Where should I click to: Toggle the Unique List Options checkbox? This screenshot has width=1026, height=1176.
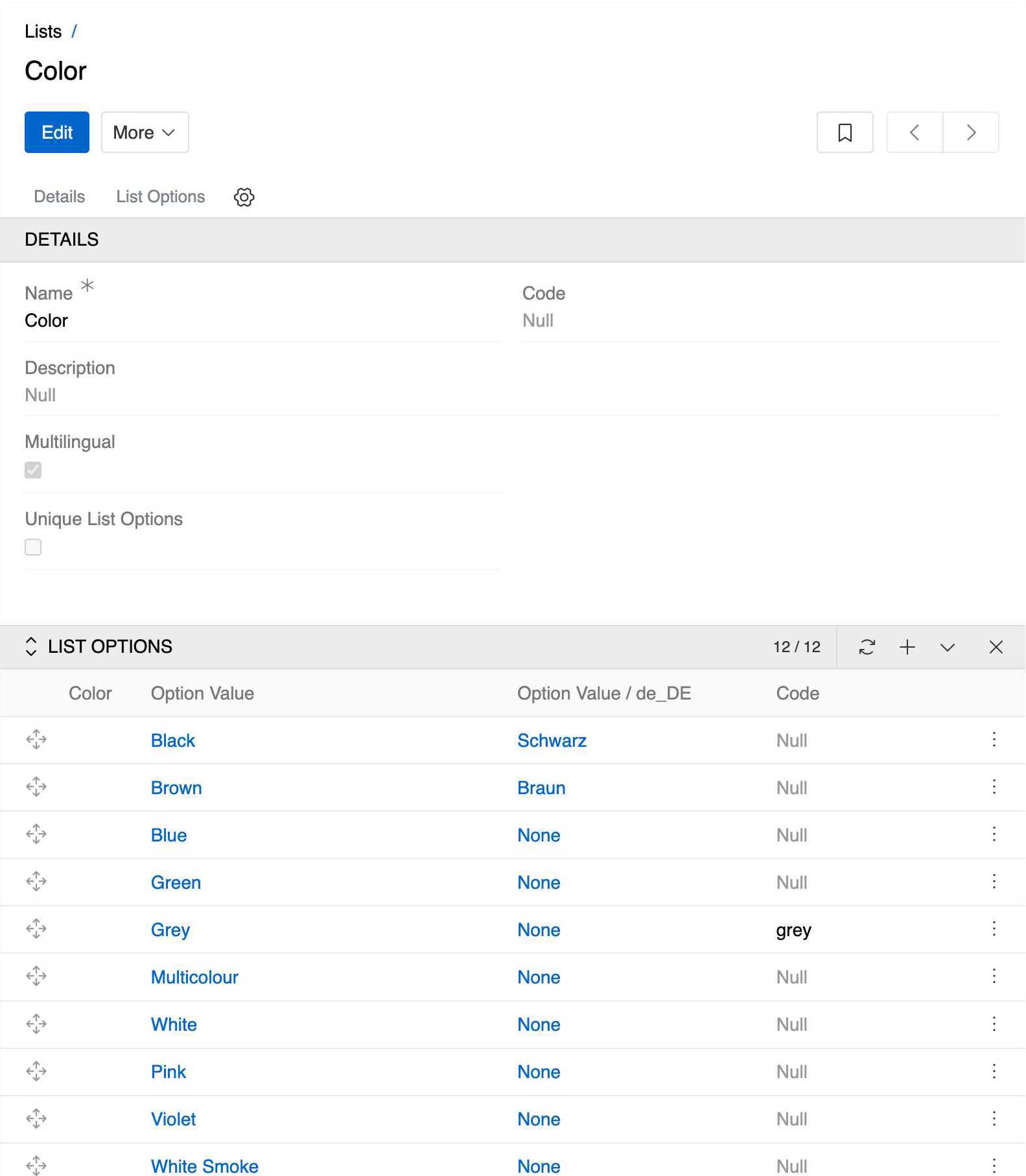(33, 547)
